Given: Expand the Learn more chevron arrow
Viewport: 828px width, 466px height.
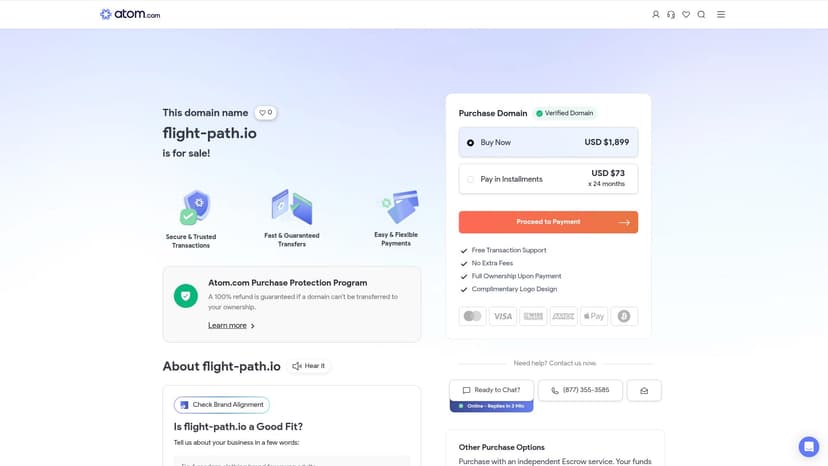Looking at the screenshot, I should pyautogui.click(x=253, y=326).
